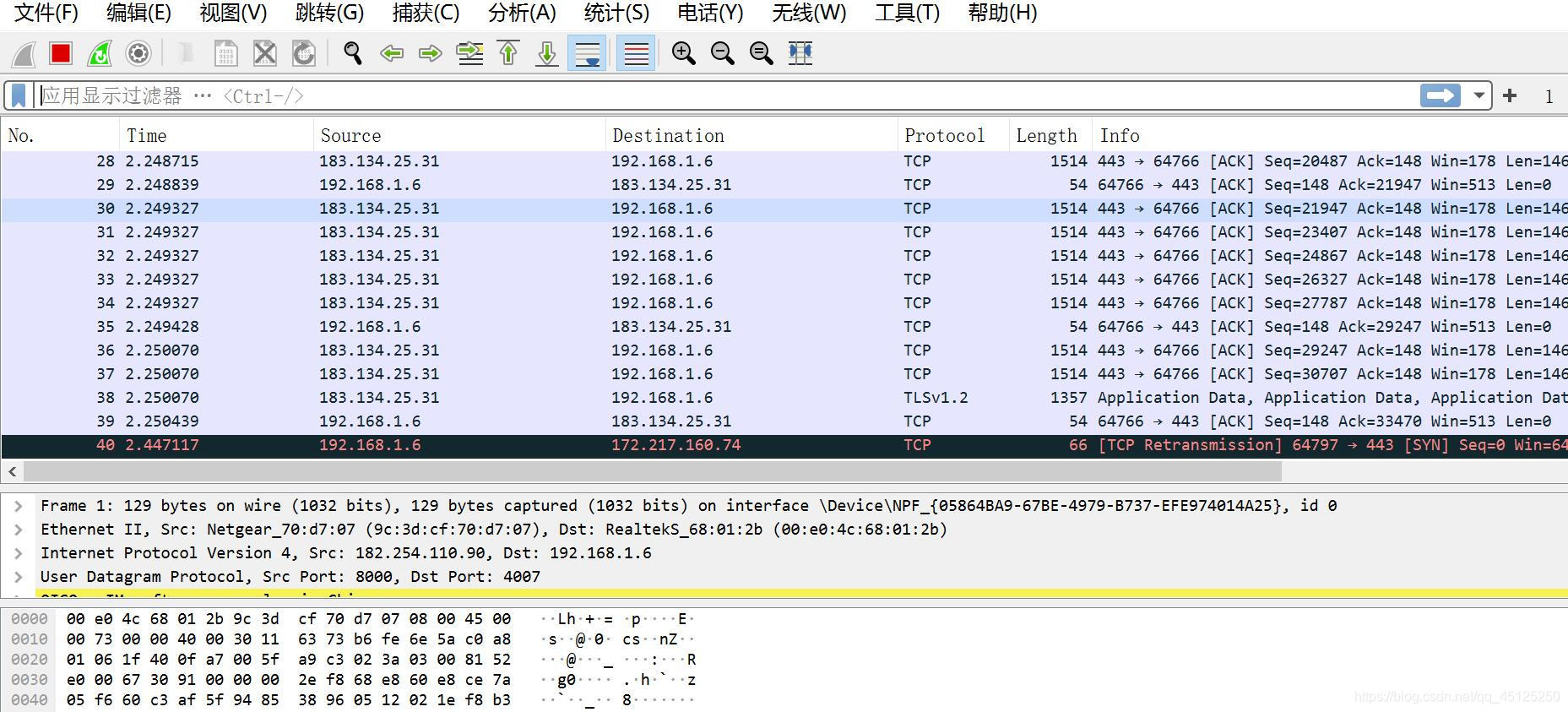Click destination 172.217.160.74 cell
1568x712 pixels.
click(x=675, y=445)
